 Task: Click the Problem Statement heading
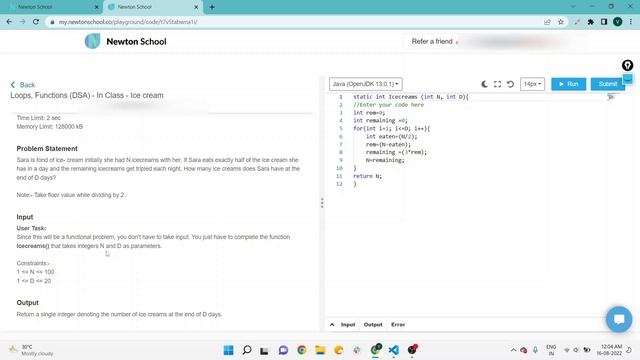(47, 149)
